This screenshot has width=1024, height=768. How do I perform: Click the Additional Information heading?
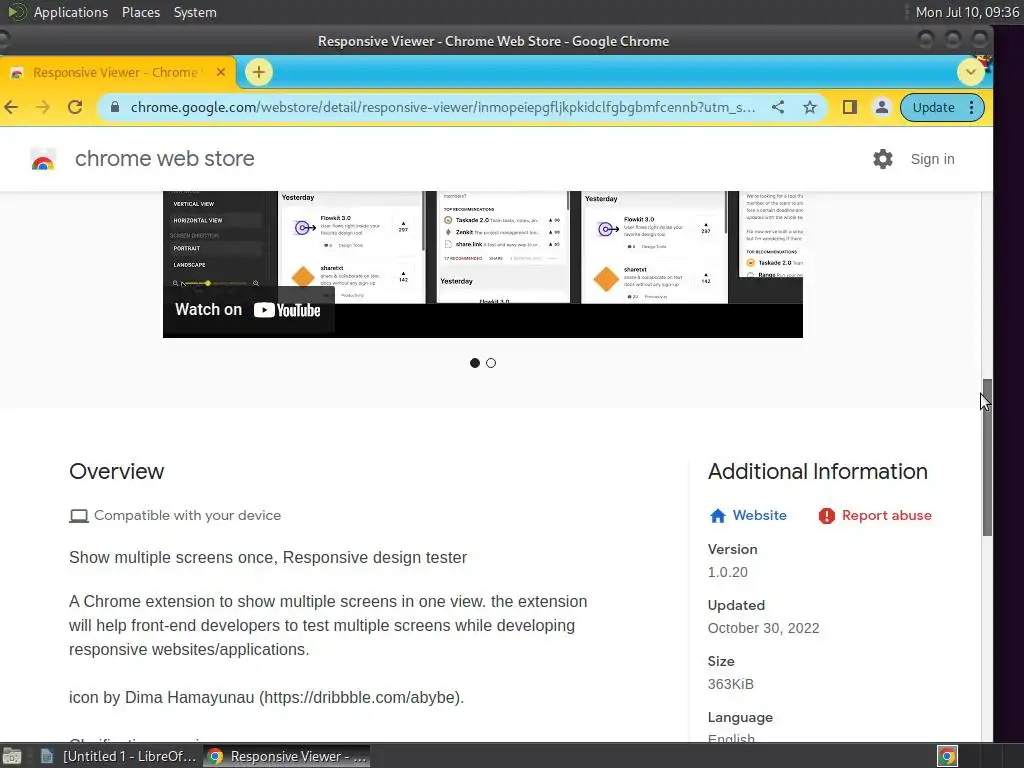[818, 472]
